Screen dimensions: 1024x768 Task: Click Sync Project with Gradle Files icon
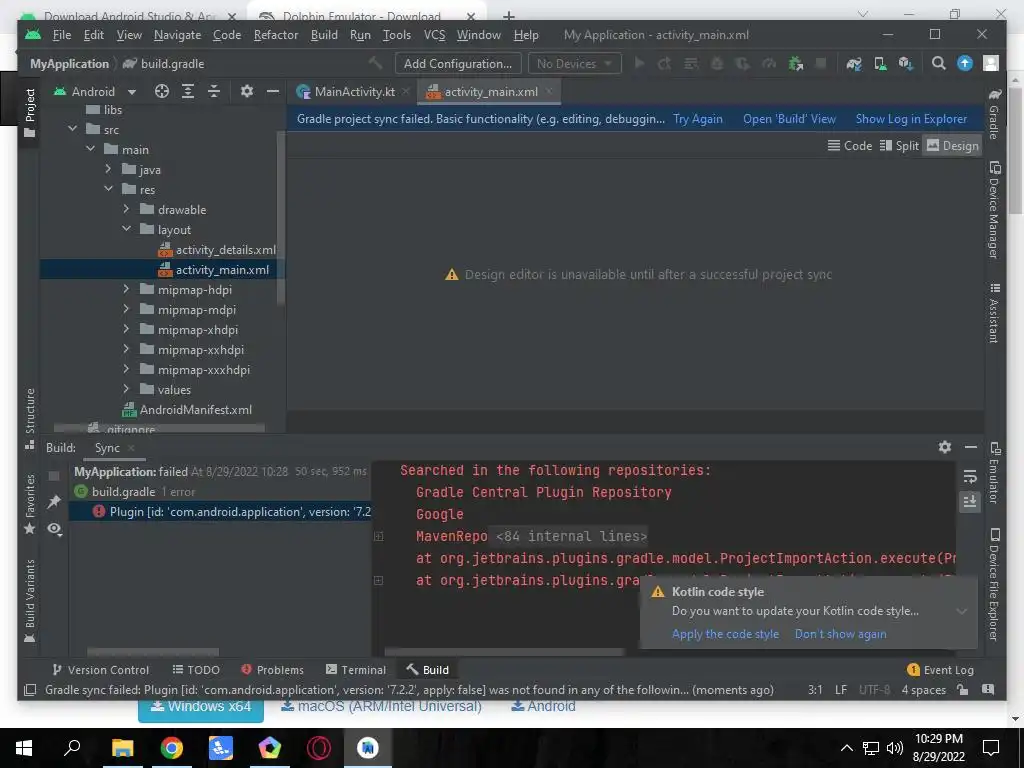point(854,63)
